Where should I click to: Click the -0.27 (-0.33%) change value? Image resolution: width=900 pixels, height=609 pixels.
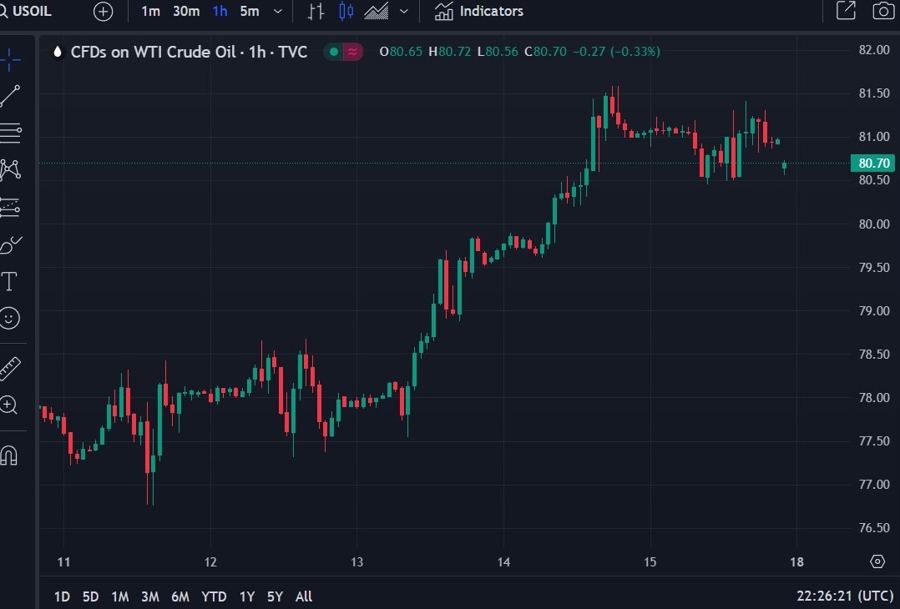pos(616,52)
